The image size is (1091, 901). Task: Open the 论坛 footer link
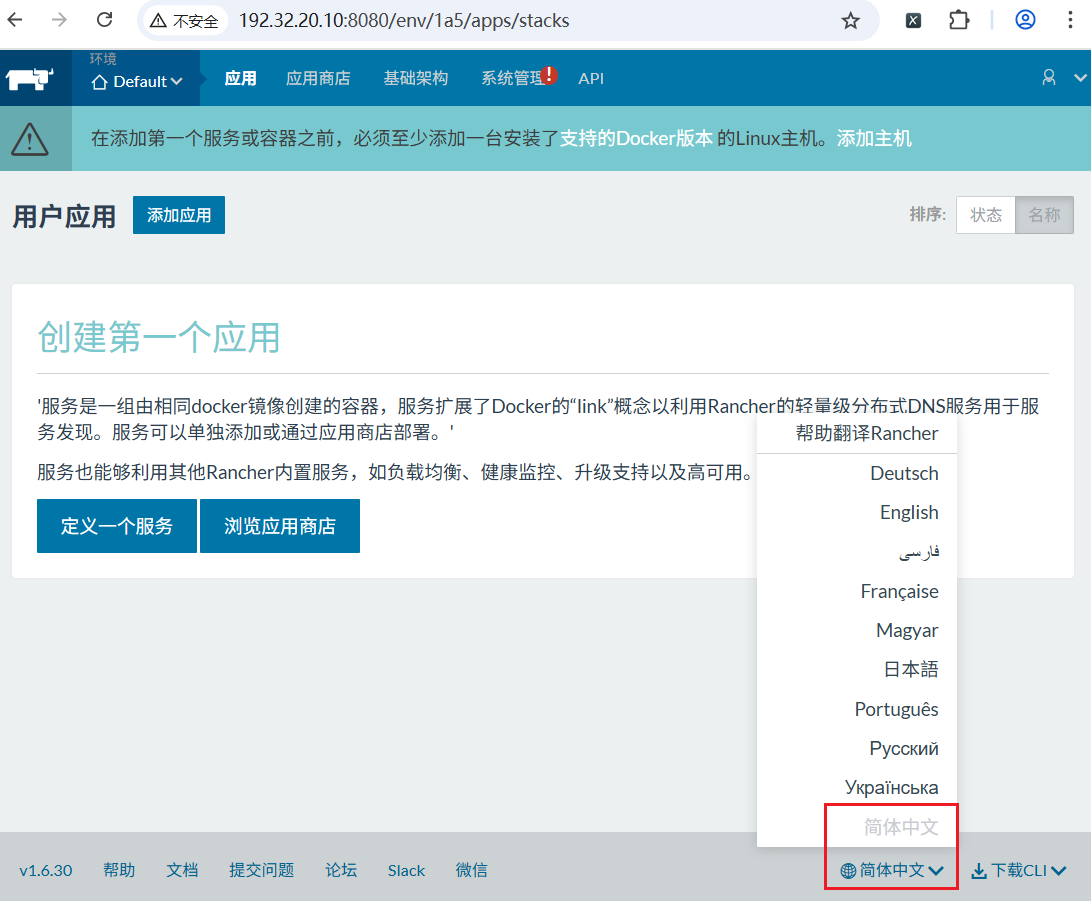(341, 870)
